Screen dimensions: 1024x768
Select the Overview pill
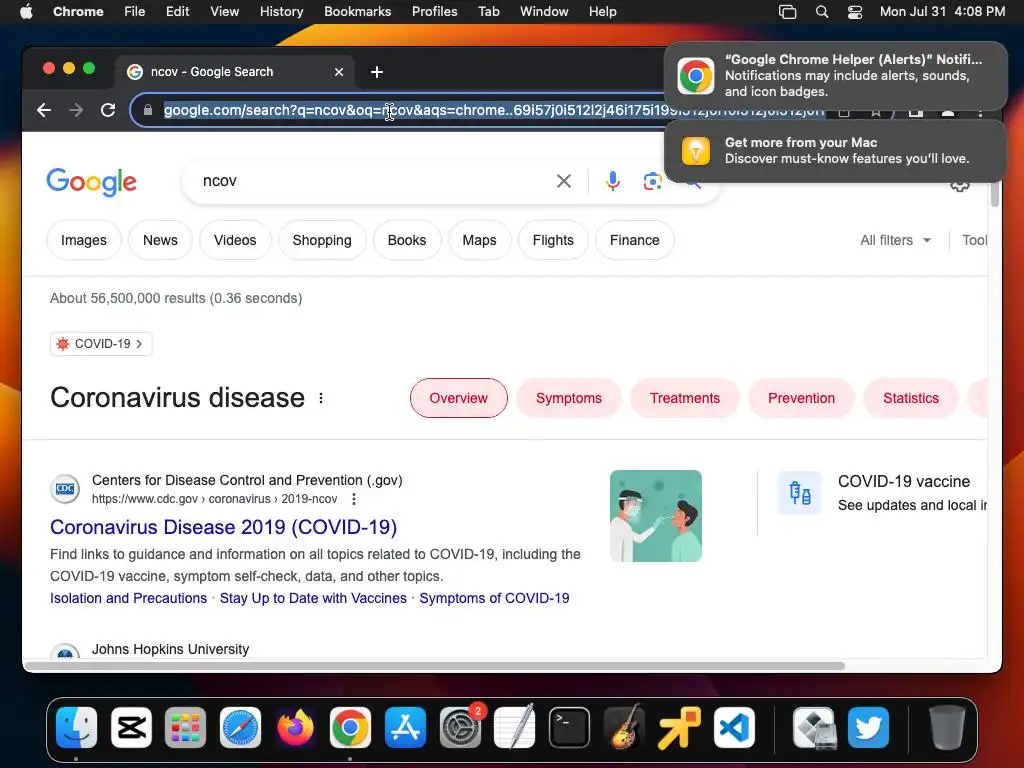[x=458, y=398]
